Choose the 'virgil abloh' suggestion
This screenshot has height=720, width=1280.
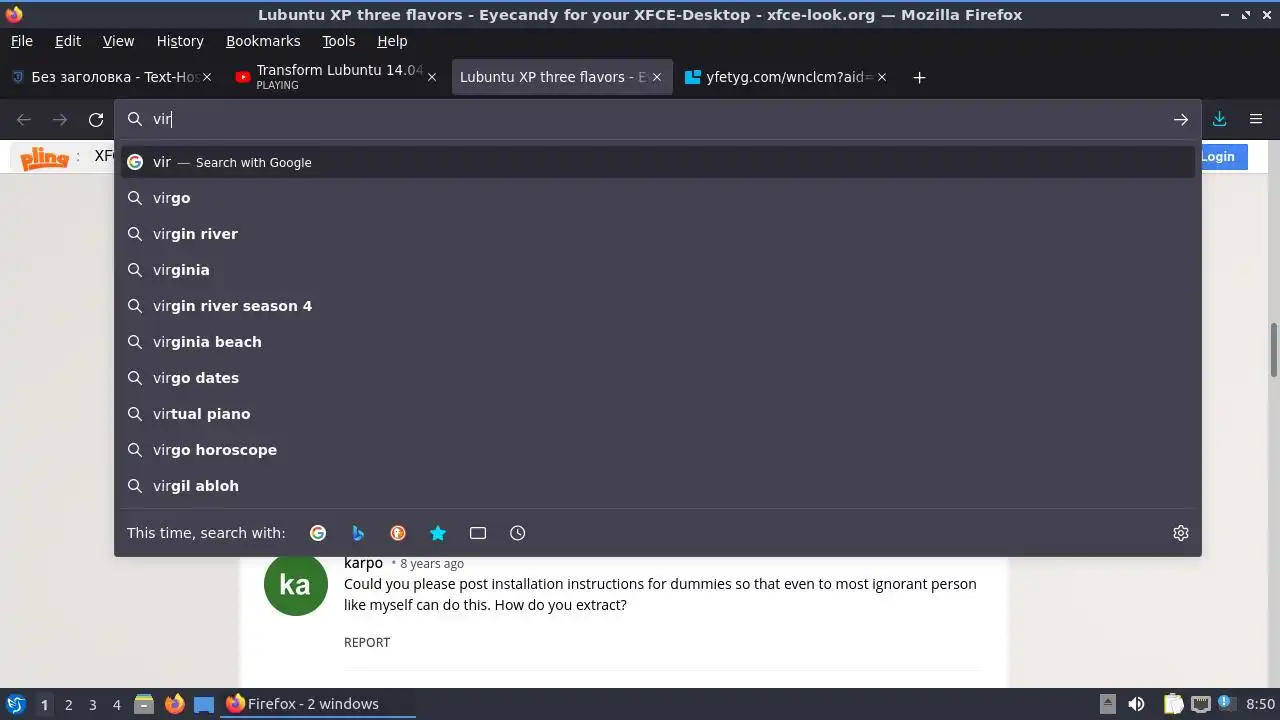pos(658,486)
